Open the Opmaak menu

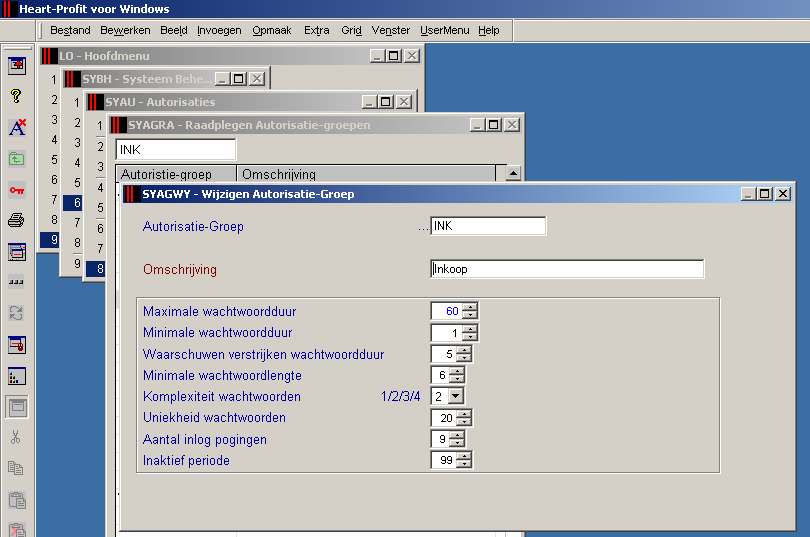point(272,30)
